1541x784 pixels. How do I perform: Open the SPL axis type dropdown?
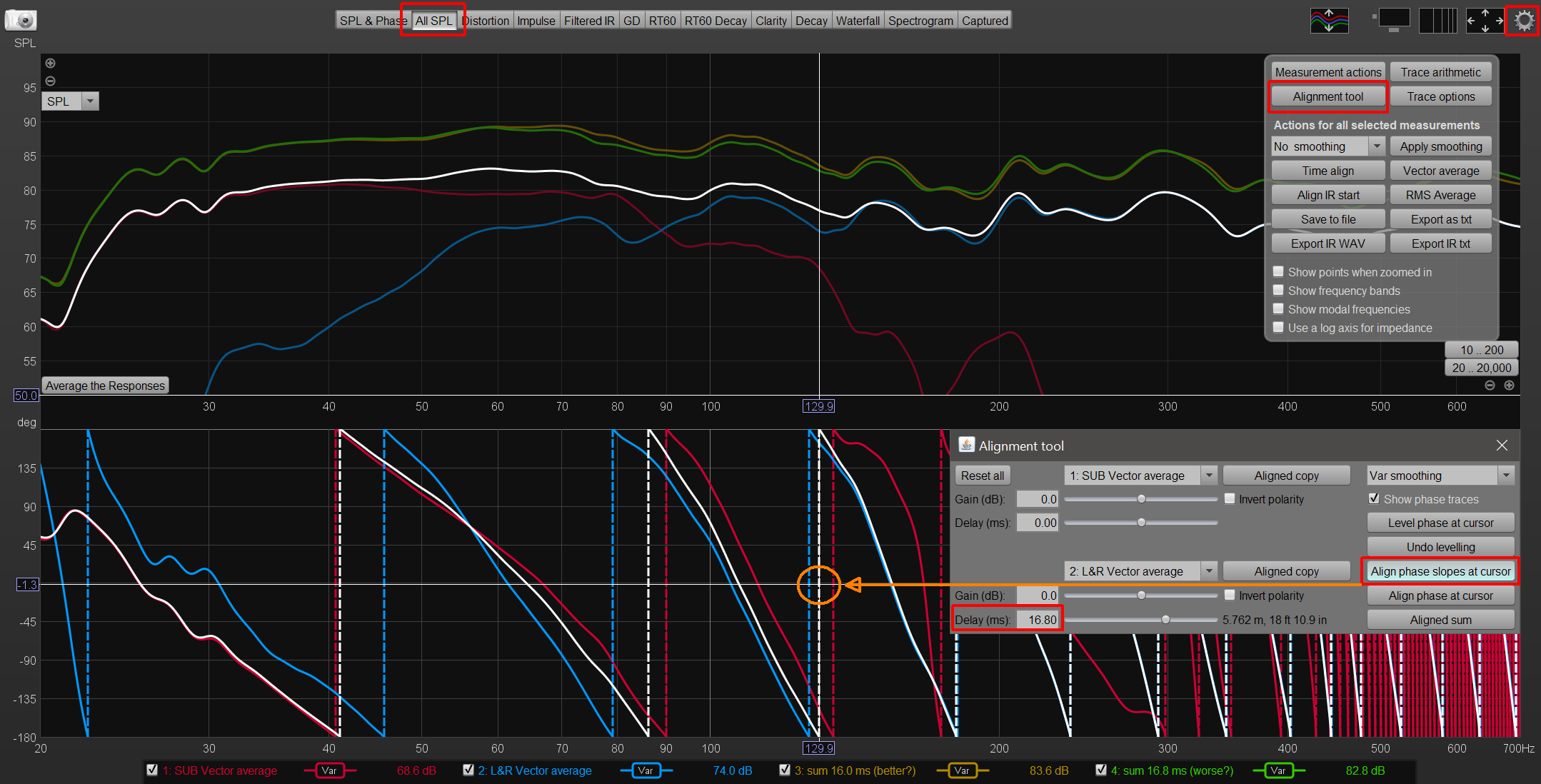coord(90,101)
